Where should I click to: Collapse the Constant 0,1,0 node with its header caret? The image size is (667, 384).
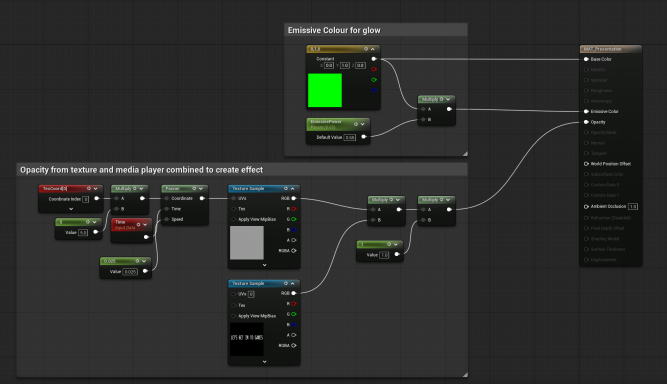373,49
